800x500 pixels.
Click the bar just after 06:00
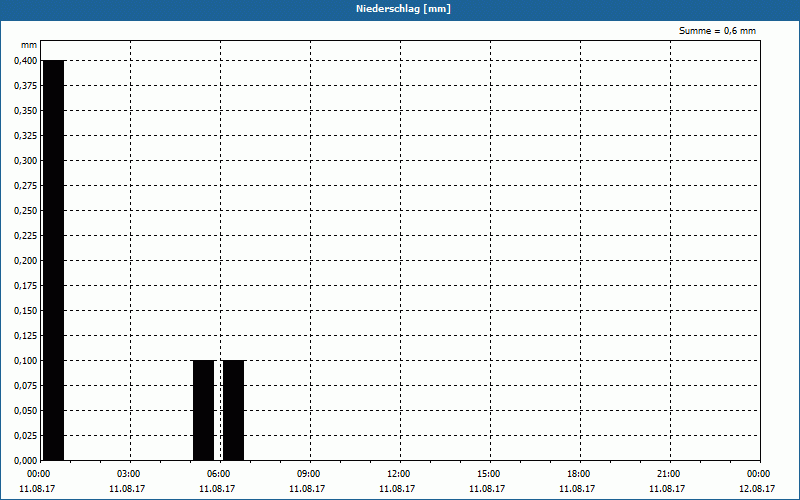coord(234,410)
